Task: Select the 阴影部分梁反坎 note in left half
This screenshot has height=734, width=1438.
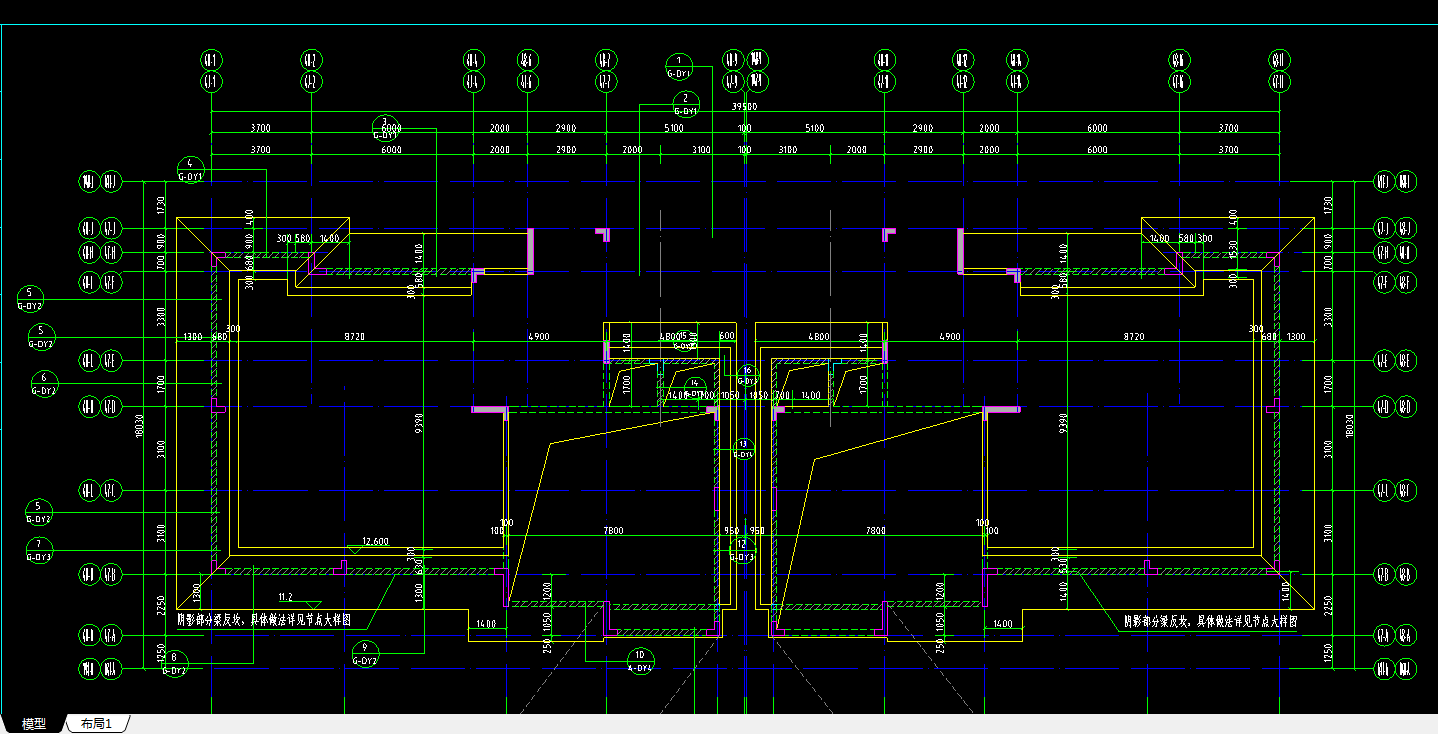Action: tap(263, 619)
